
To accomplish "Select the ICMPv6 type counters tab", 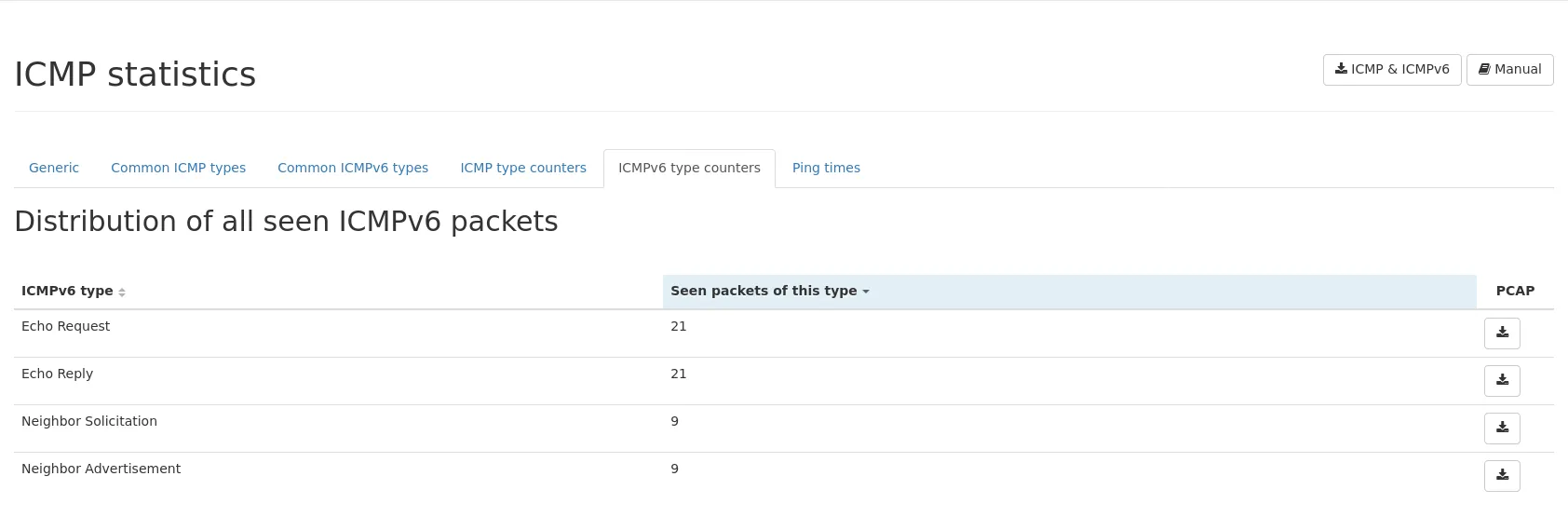I will pos(689,169).
